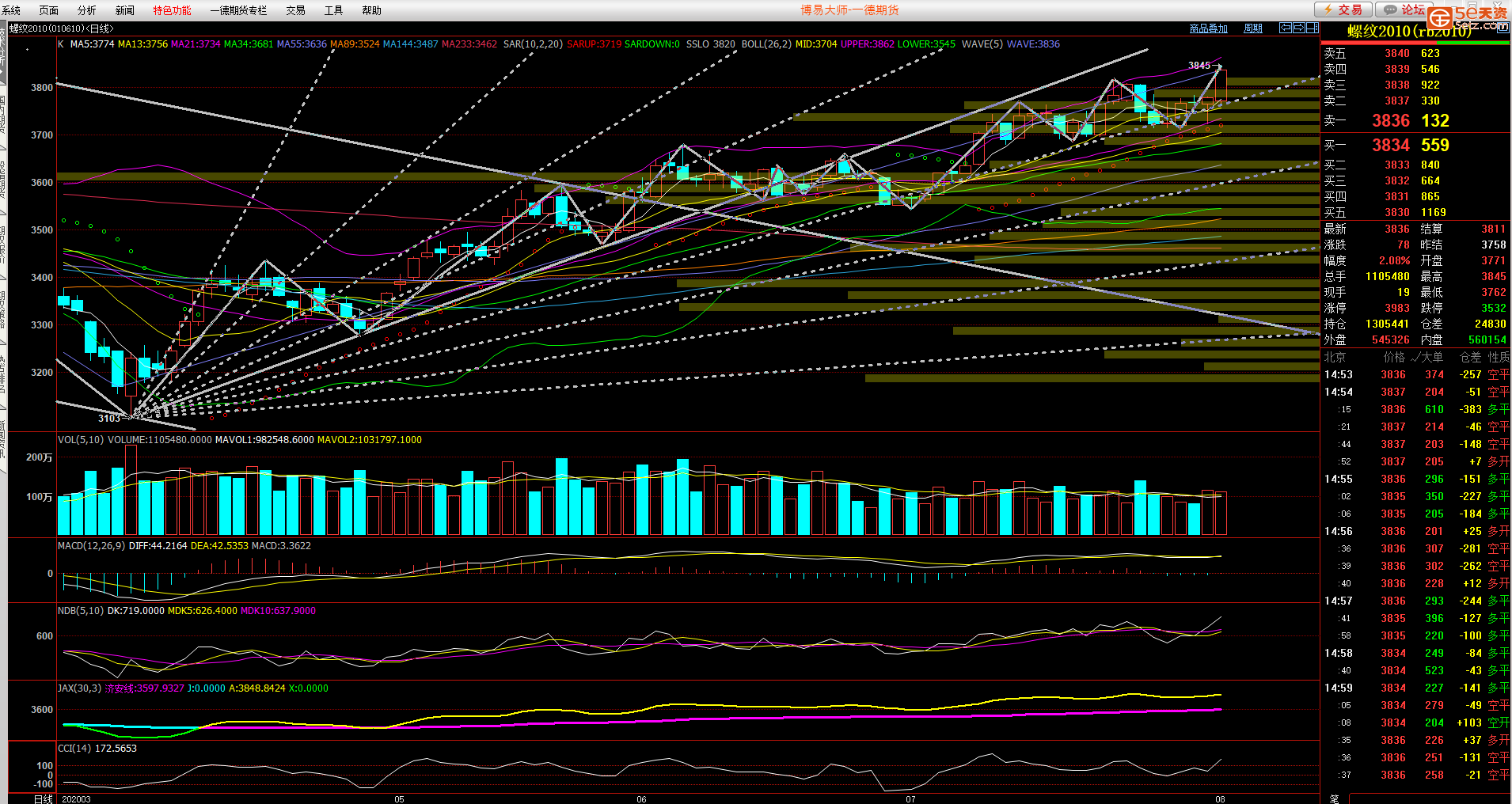Click the CCI(14) indicator label
This screenshot has height=804, width=1512.
[74, 749]
